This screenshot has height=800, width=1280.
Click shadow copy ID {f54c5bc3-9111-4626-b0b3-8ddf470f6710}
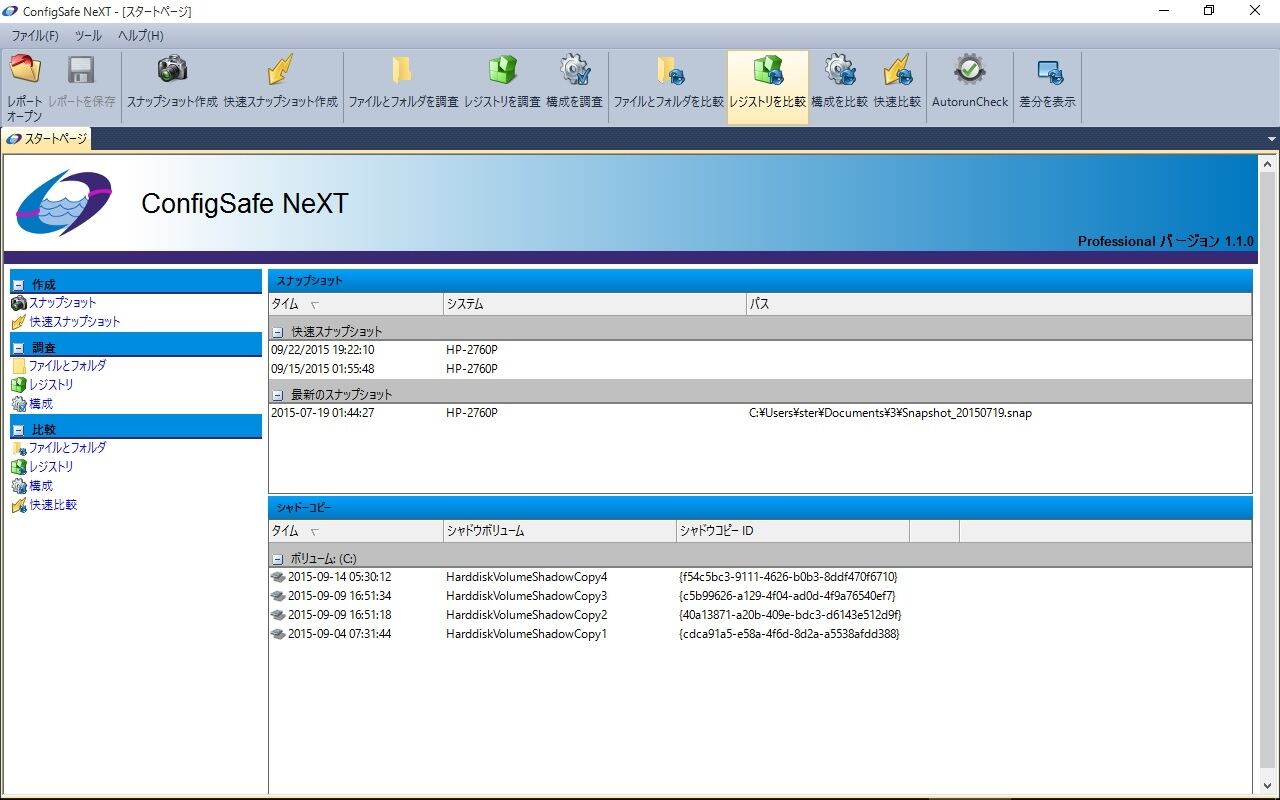tap(788, 577)
